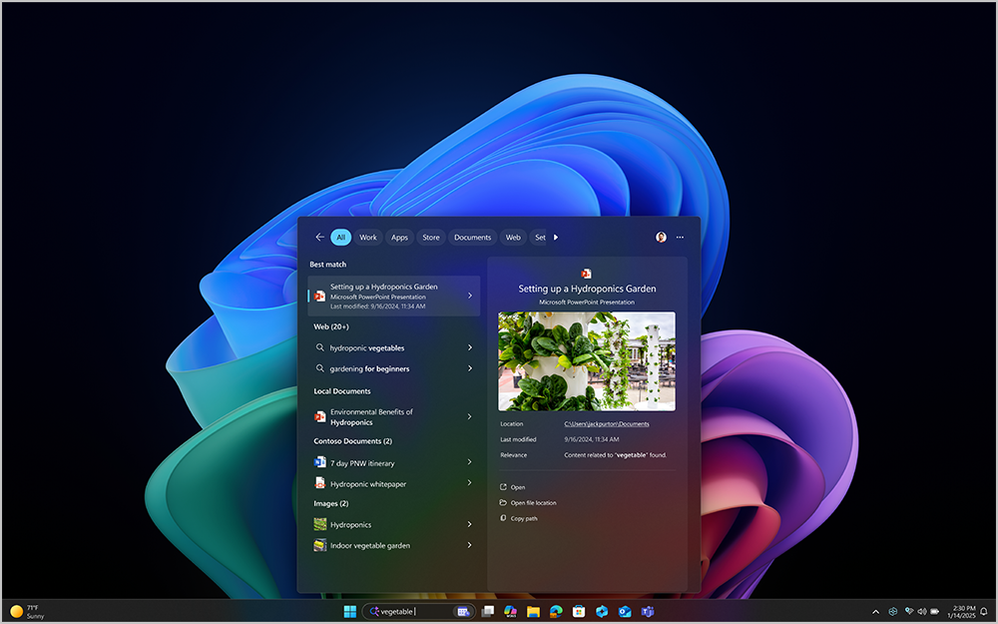Expand the Hydroponic whitepaper chevron

click(x=470, y=483)
